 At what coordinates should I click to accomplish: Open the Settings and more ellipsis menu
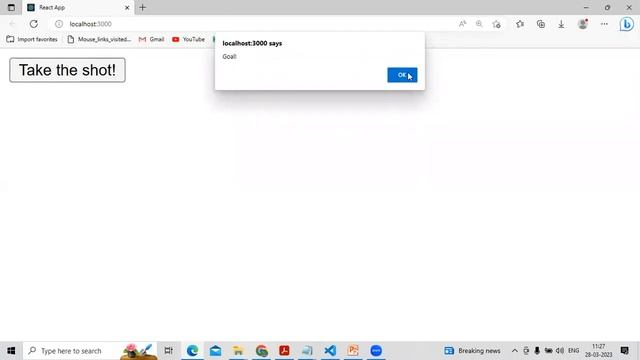604,24
